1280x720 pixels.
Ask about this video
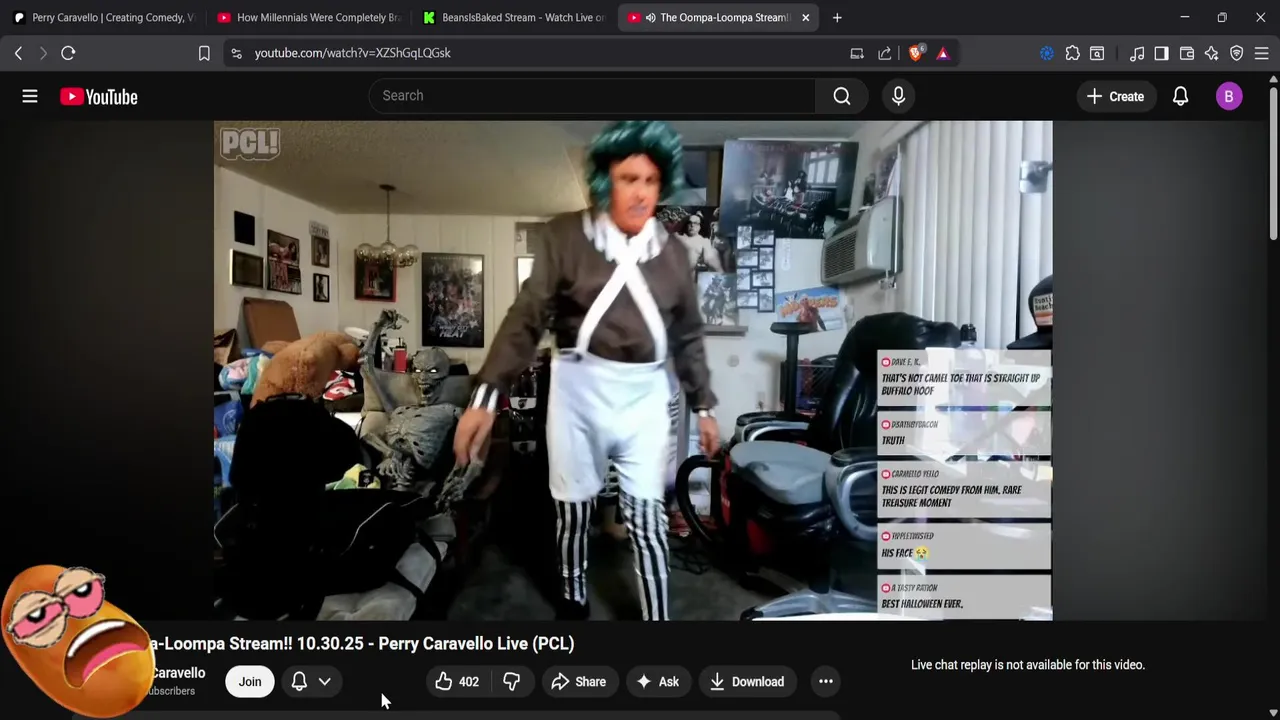coord(657,682)
